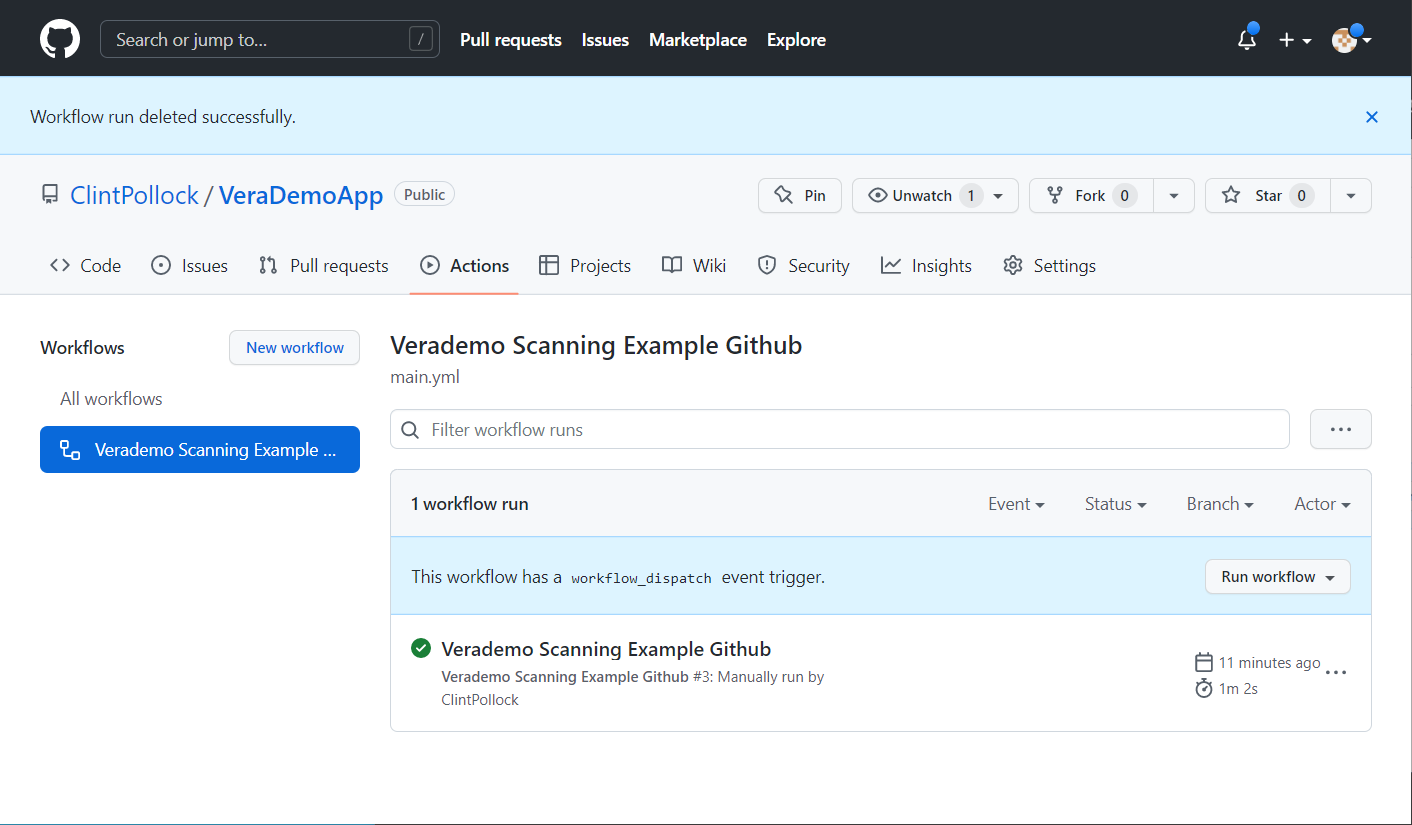Image resolution: width=1412 pixels, height=825 pixels.
Task: Click the Star count badge
Action: 1301,195
